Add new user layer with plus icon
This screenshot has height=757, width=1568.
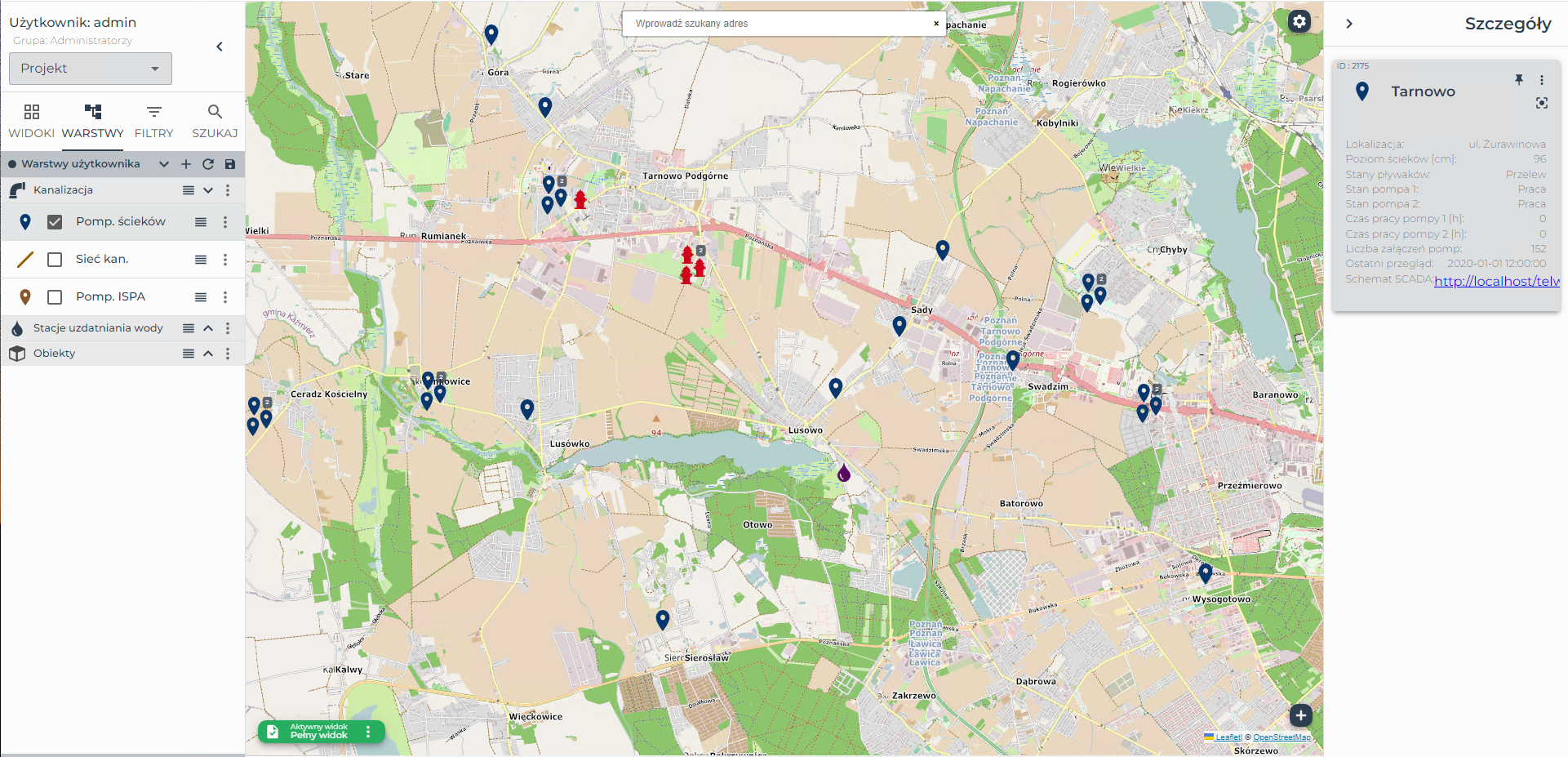click(186, 164)
